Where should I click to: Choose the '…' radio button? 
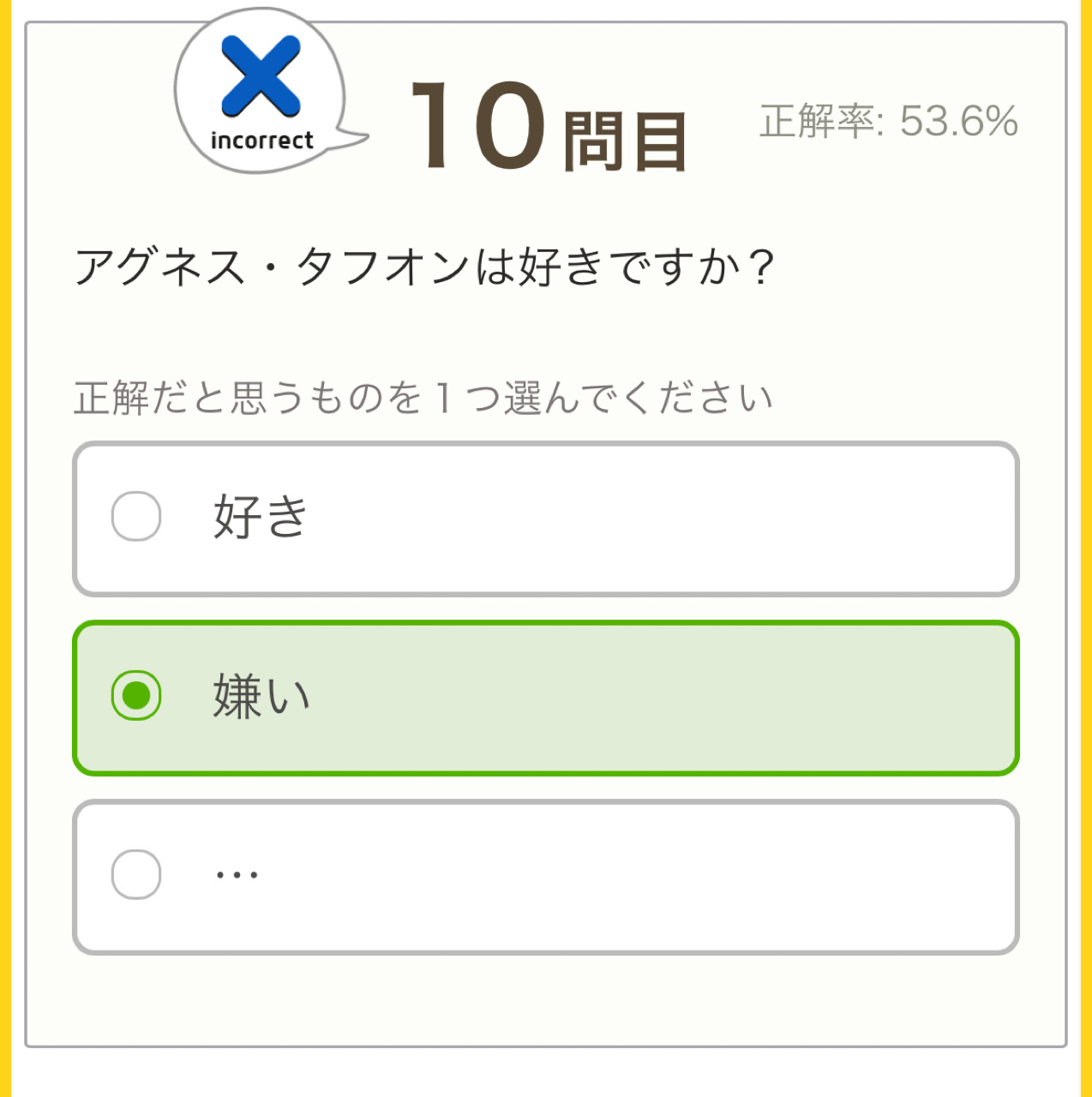click(x=136, y=874)
